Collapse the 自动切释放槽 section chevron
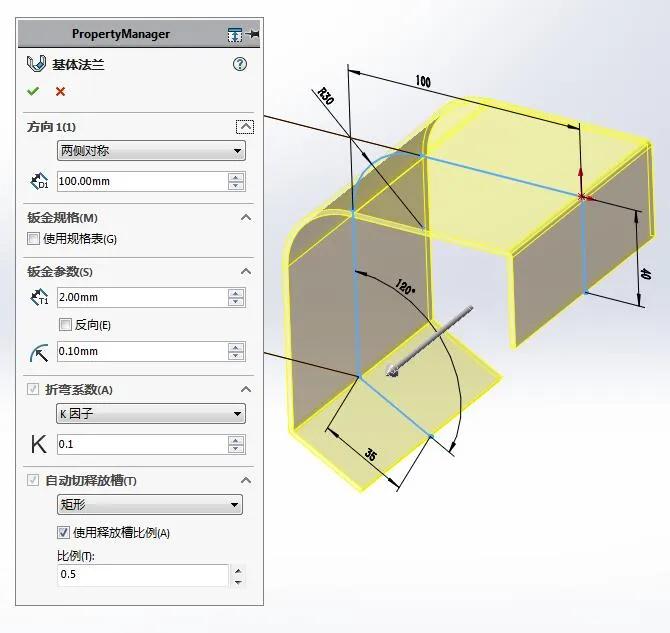670x633 pixels. [246, 480]
